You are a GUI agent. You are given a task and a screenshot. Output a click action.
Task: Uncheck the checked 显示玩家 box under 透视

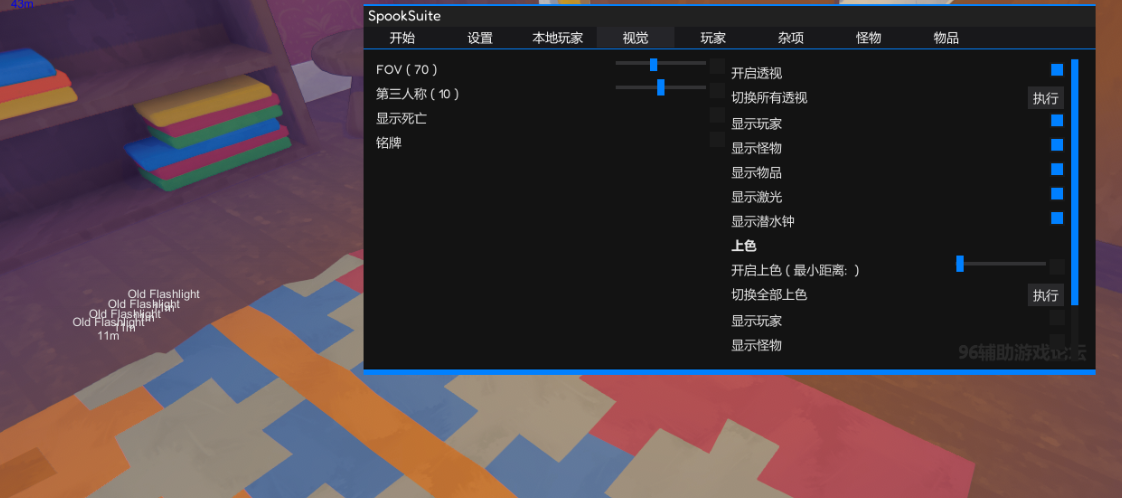pyautogui.click(x=1057, y=120)
